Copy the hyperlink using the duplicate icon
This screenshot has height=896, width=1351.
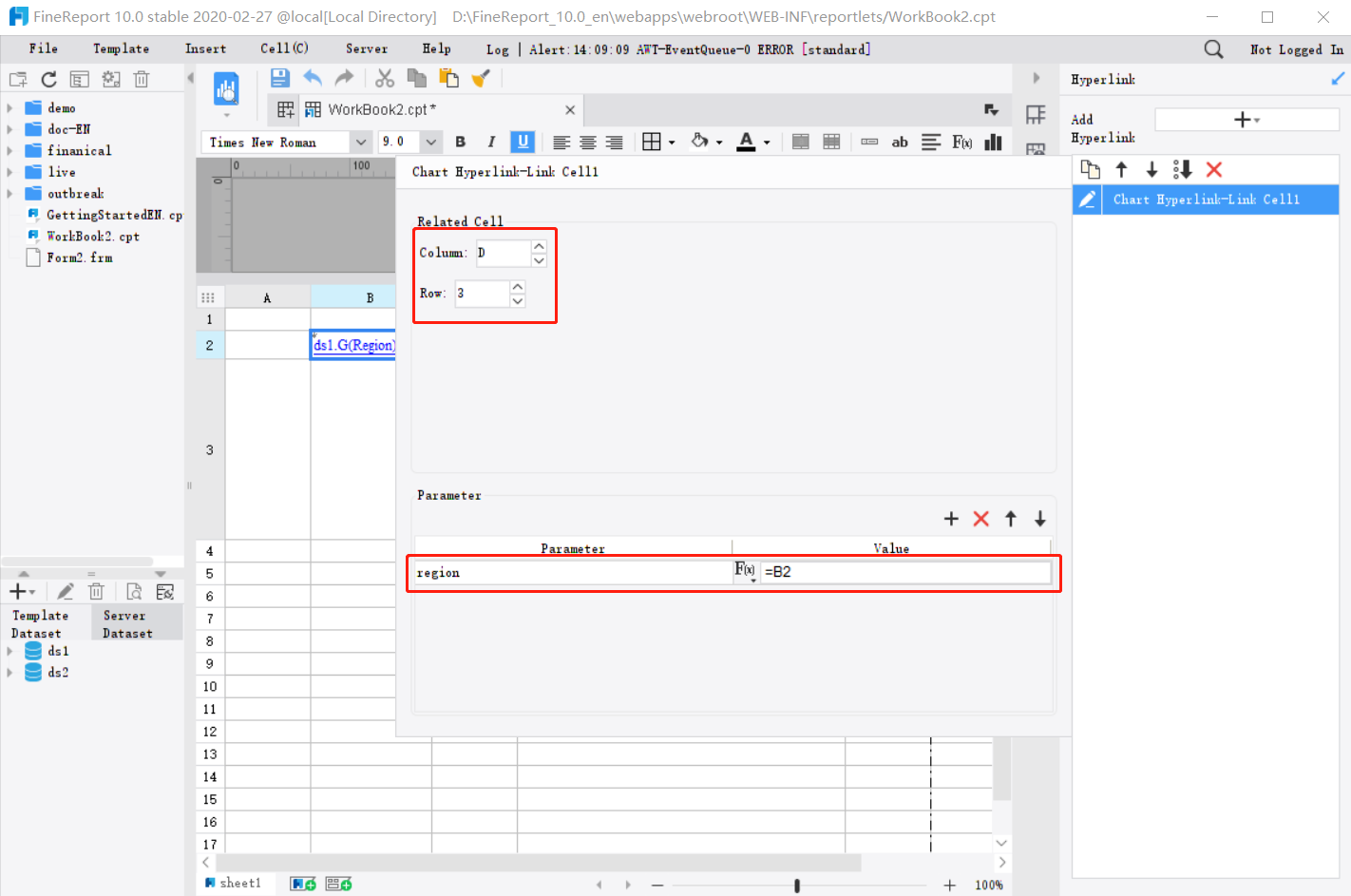click(x=1091, y=169)
